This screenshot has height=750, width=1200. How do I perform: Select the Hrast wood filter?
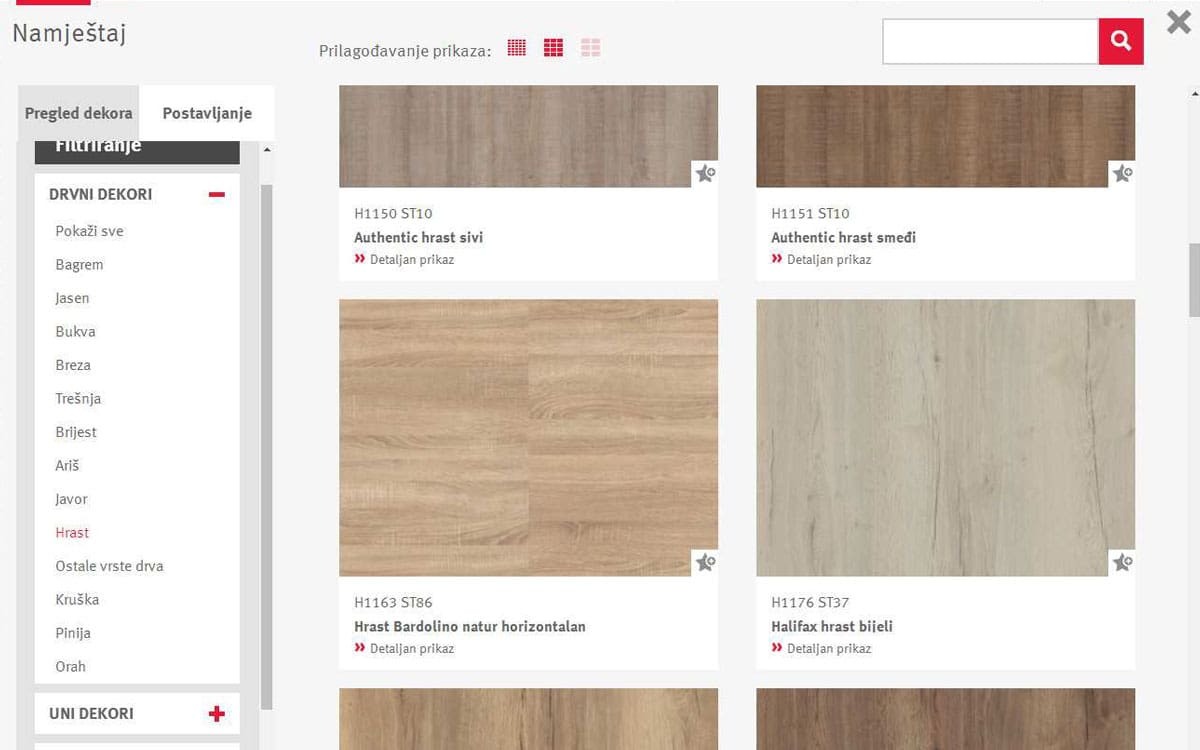pos(72,533)
